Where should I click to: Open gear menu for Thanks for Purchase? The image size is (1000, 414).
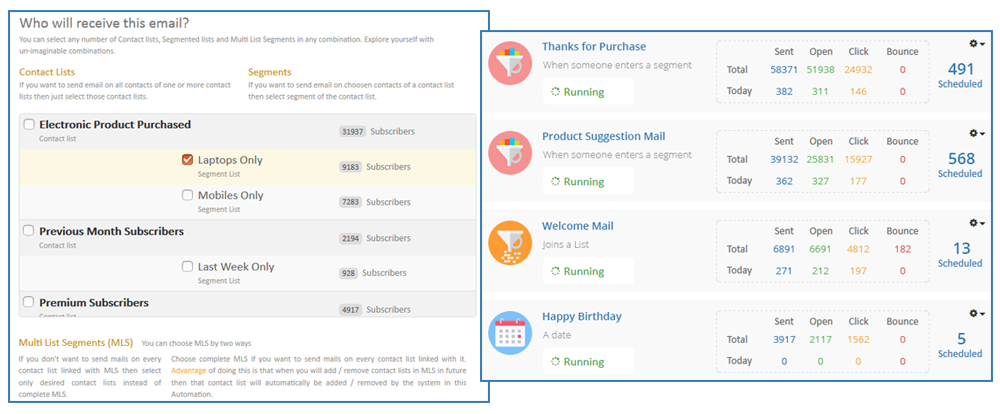point(976,43)
